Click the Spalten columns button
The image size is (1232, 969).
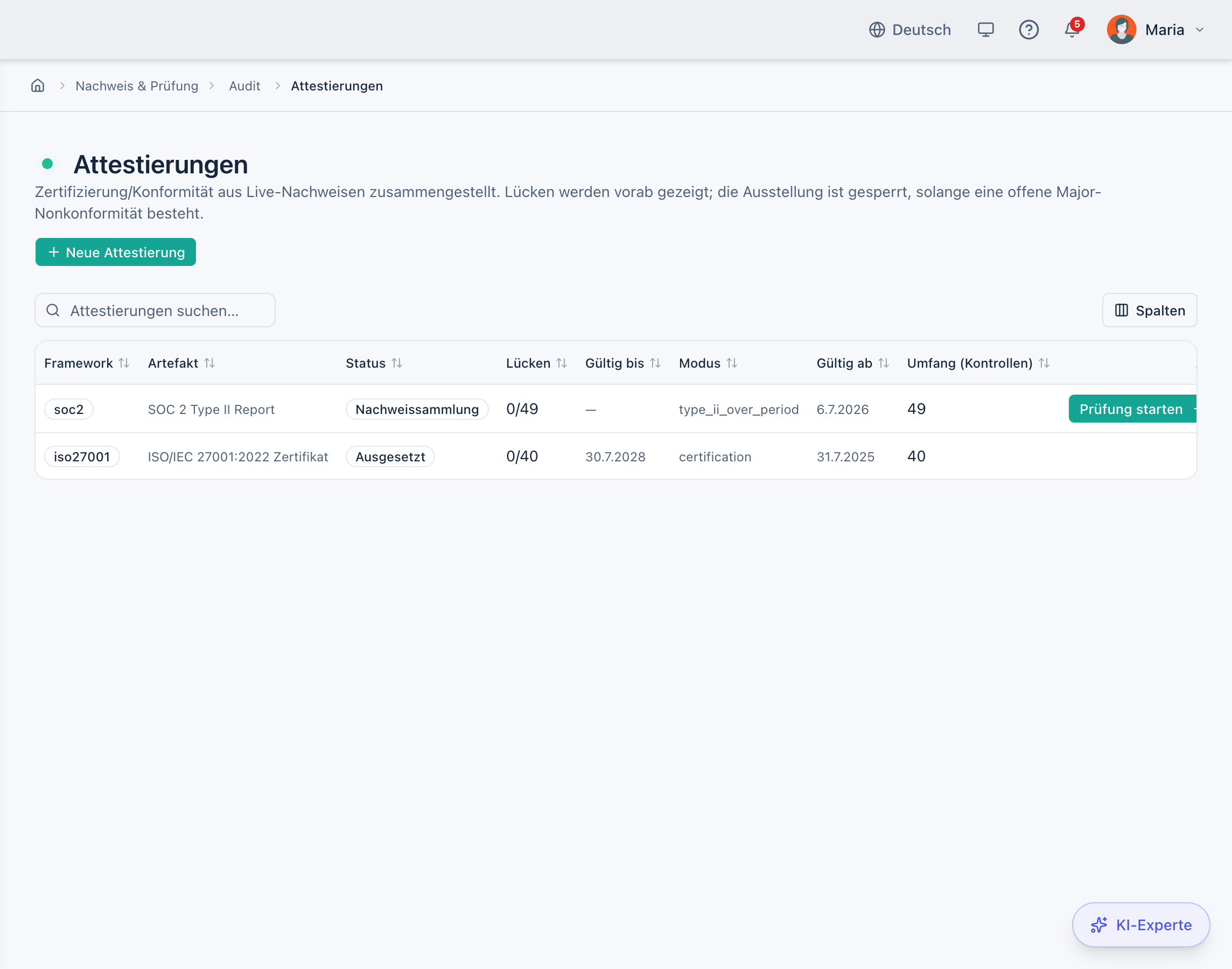tap(1149, 310)
